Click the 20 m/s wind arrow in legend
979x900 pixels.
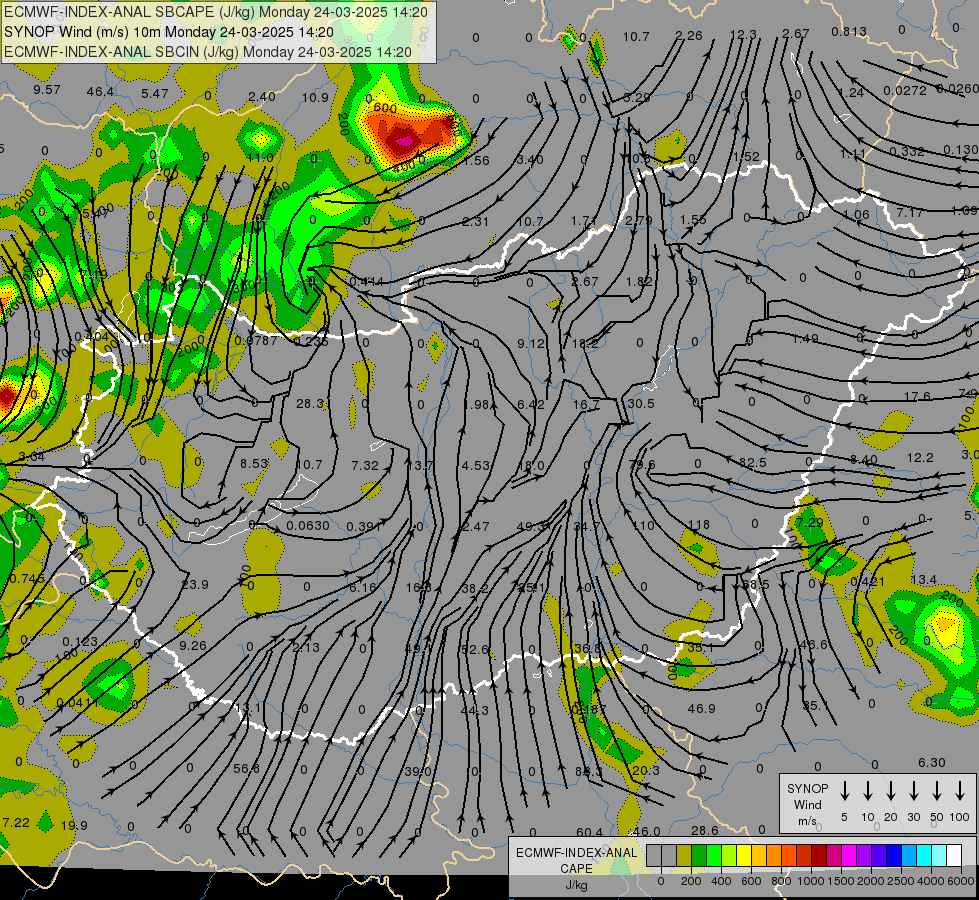click(891, 791)
